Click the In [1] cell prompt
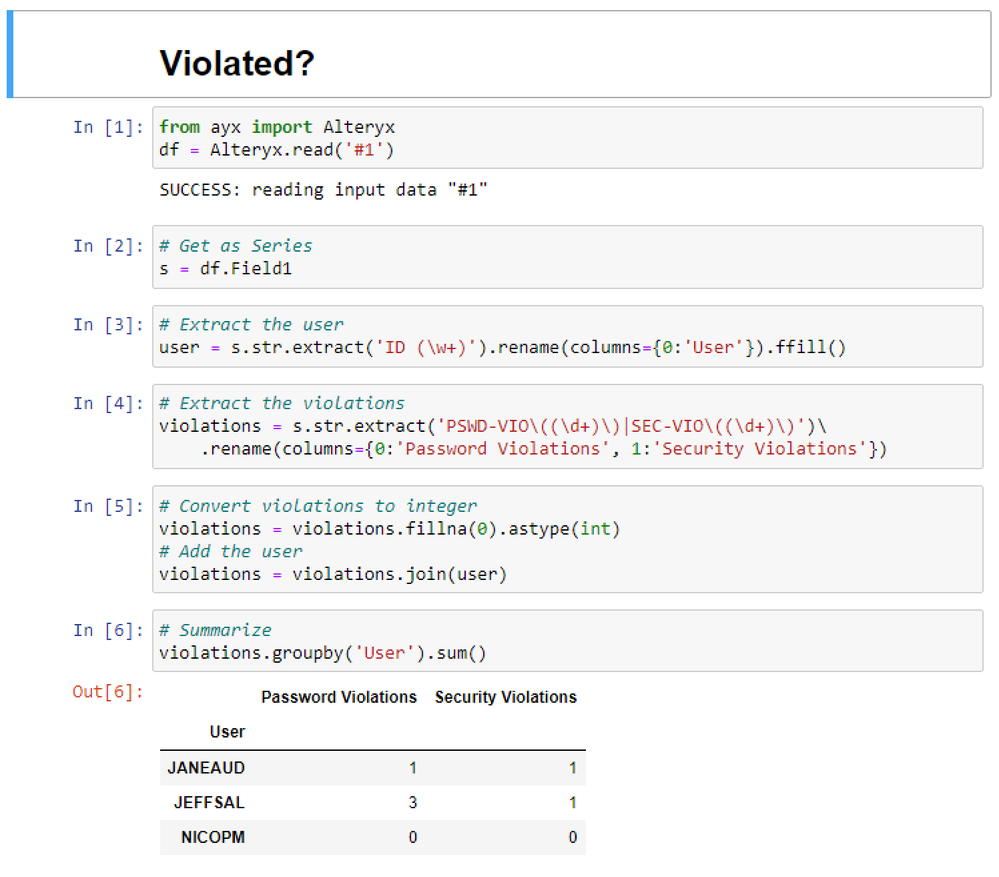The width and height of the screenshot is (999, 877). click(108, 127)
